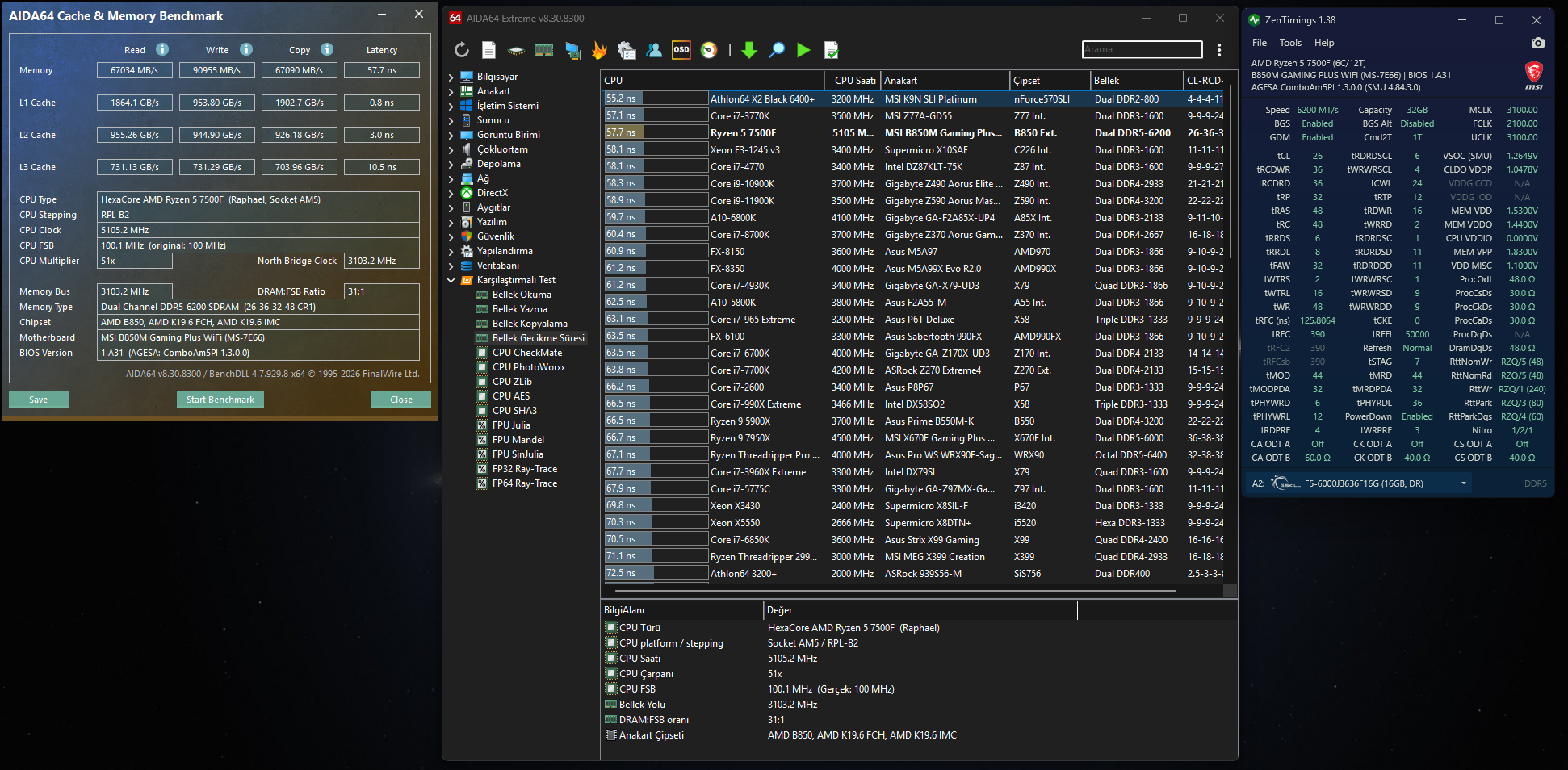Click the info icon next to Write

[246, 49]
